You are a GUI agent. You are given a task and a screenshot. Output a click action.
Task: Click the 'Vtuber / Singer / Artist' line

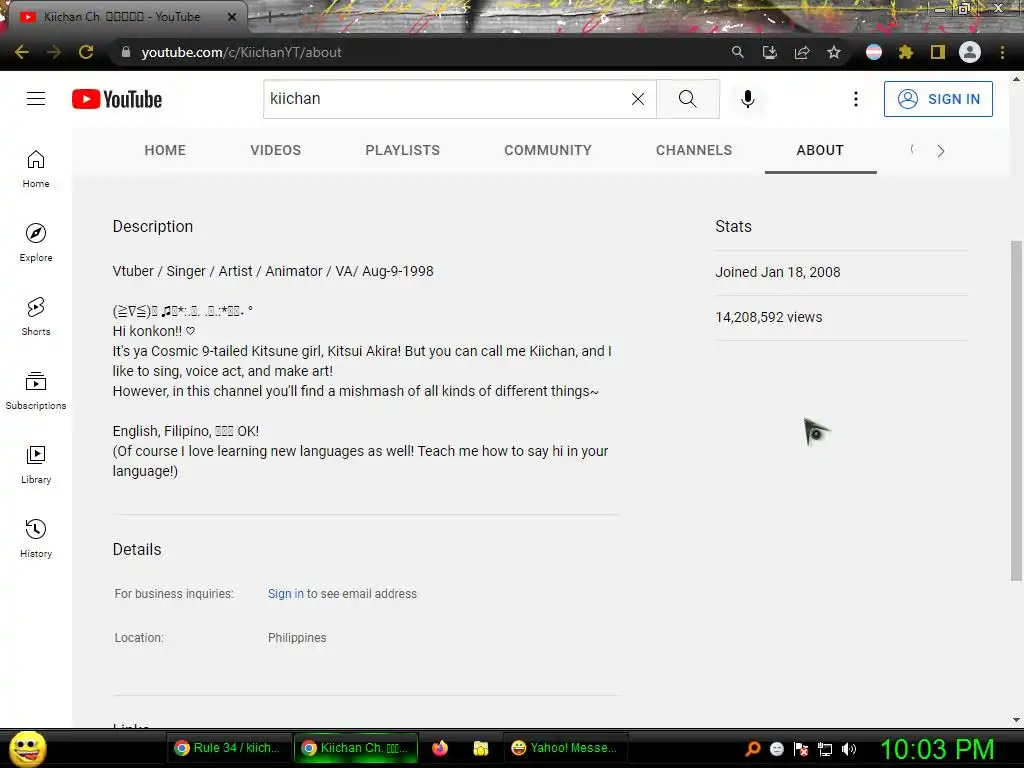pyautogui.click(x=273, y=271)
